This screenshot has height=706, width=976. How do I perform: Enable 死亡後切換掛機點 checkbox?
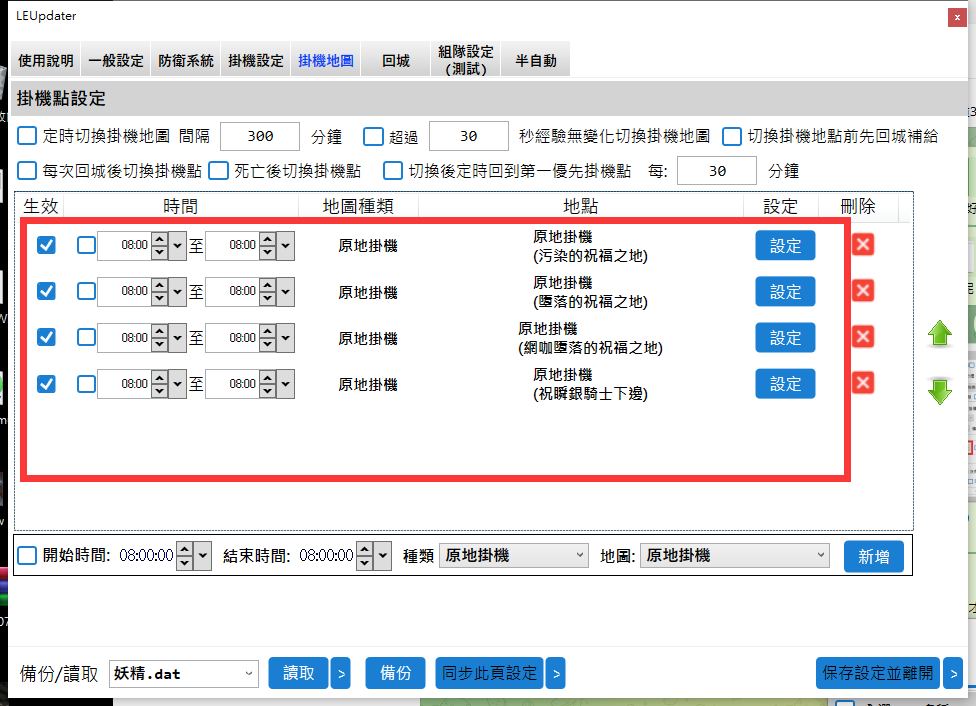[x=218, y=171]
